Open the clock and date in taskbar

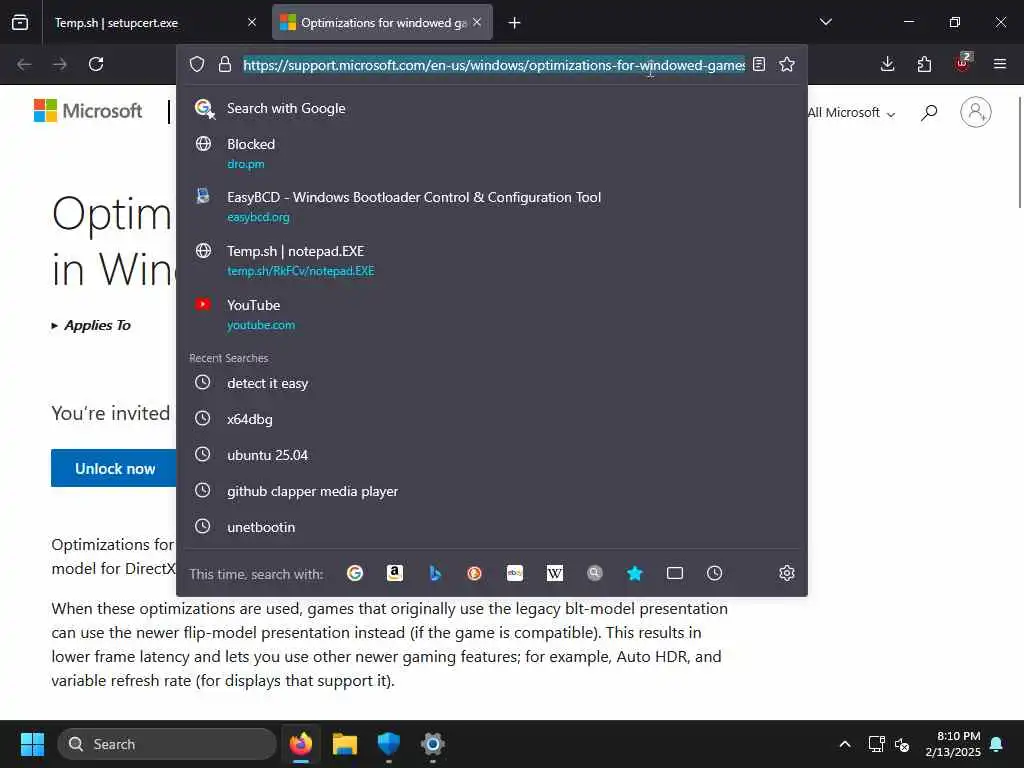(953, 744)
